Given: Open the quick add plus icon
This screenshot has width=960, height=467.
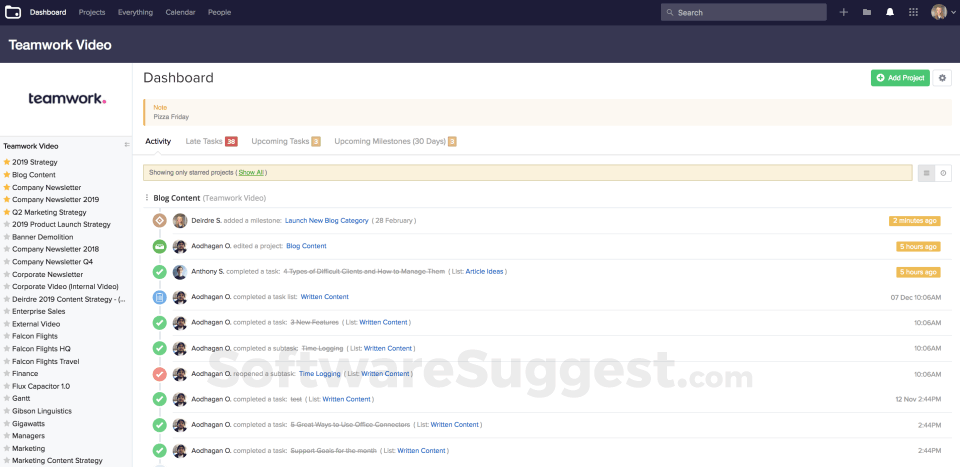Looking at the screenshot, I should coord(844,12).
